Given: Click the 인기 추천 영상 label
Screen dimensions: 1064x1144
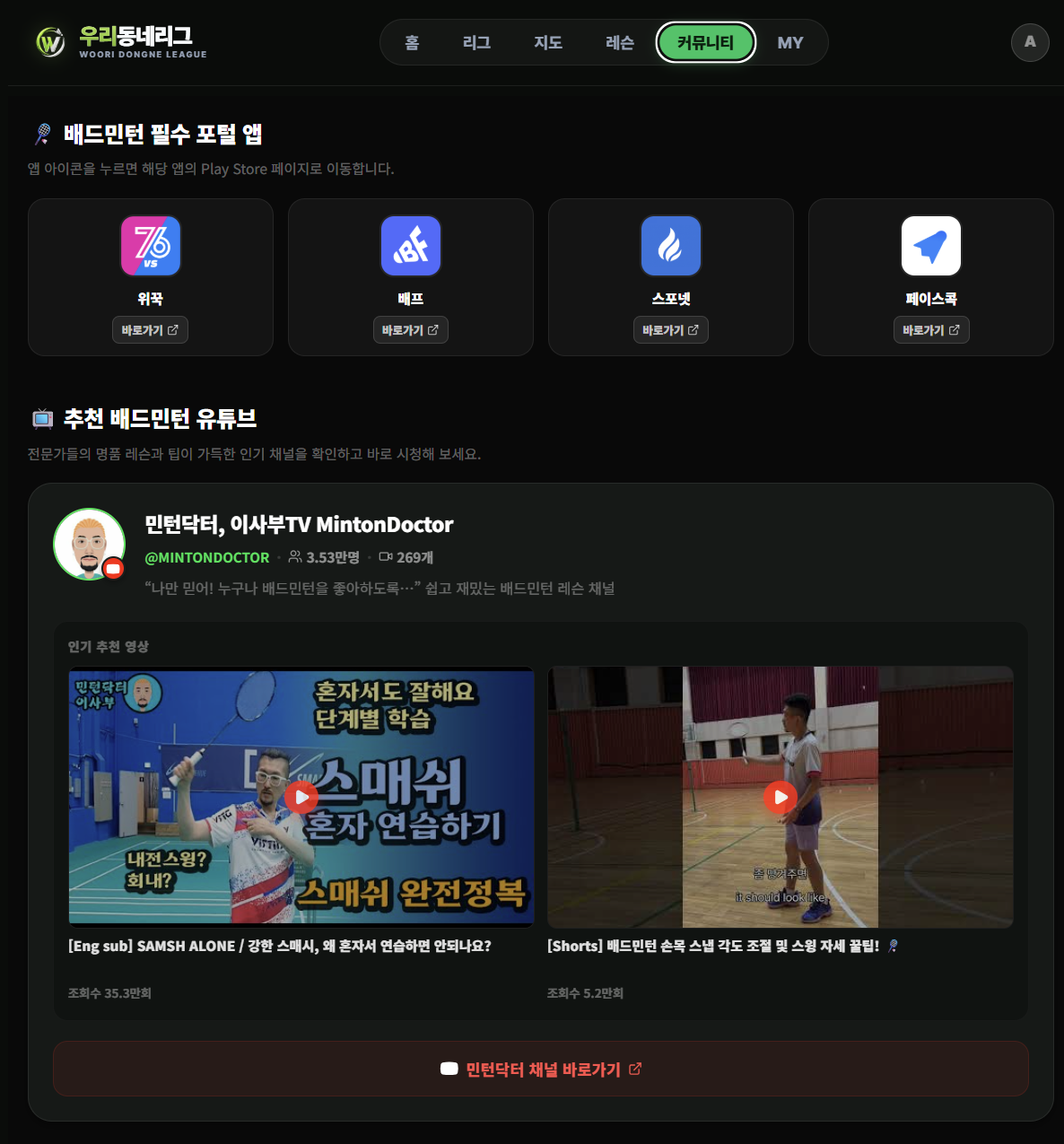Looking at the screenshot, I should coord(109,646).
